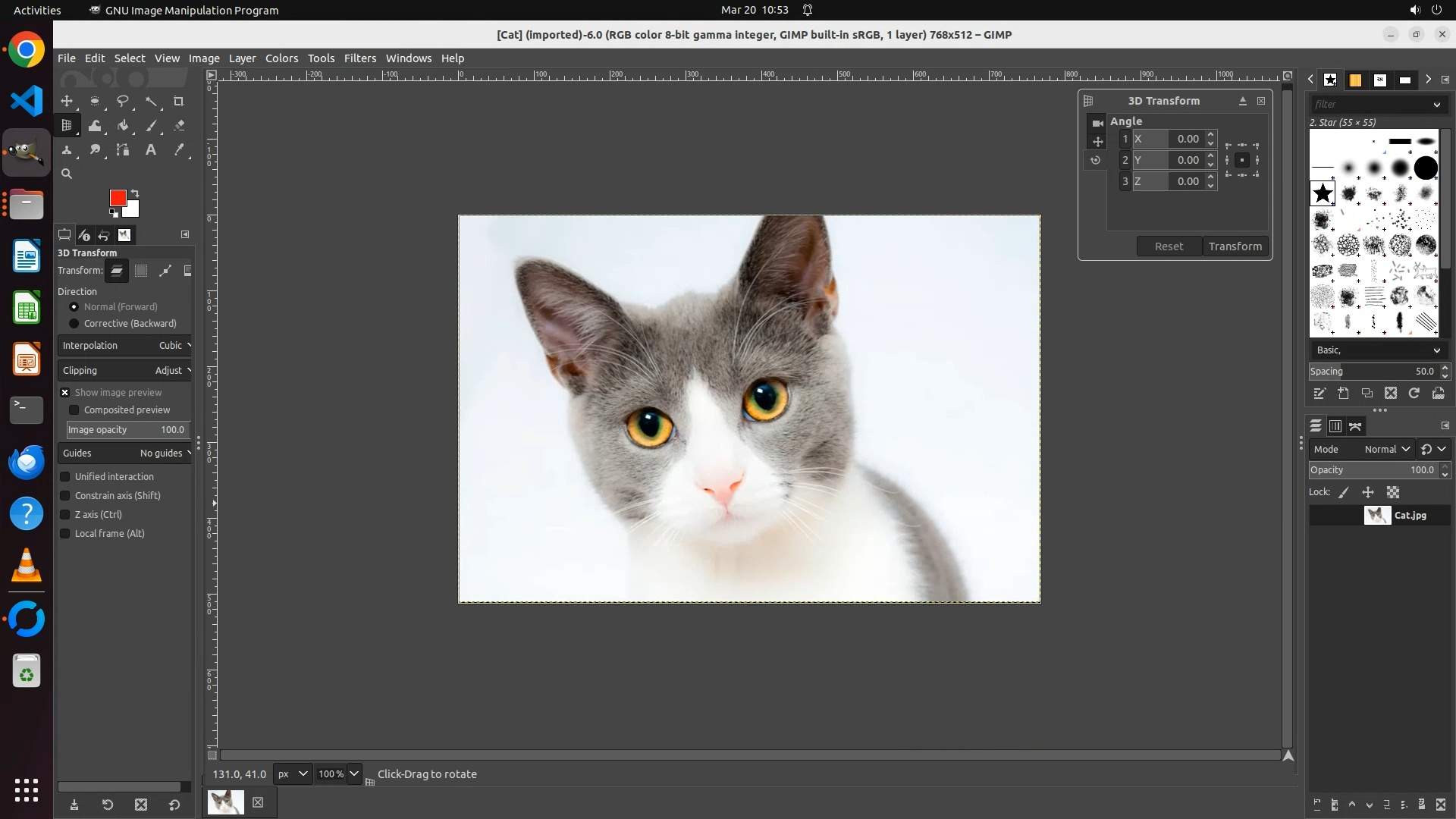Image resolution: width=1456 pixels, height=819 pixels.
Task: Toggle Unified interaction checkbox
Action: point(65,477)
